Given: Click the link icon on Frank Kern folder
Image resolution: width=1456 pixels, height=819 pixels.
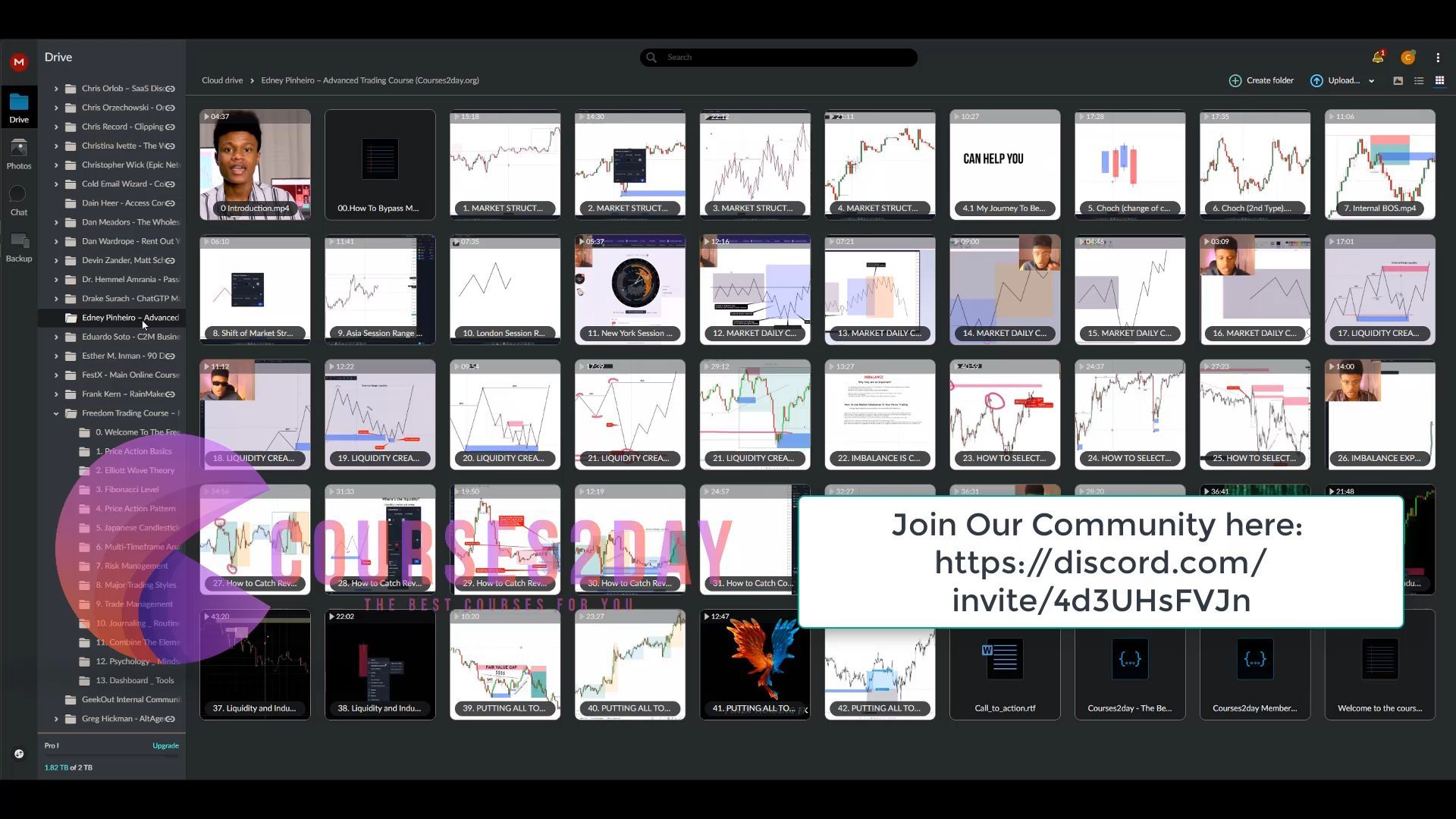Looking at the screenshot, I should pos(171,394).
